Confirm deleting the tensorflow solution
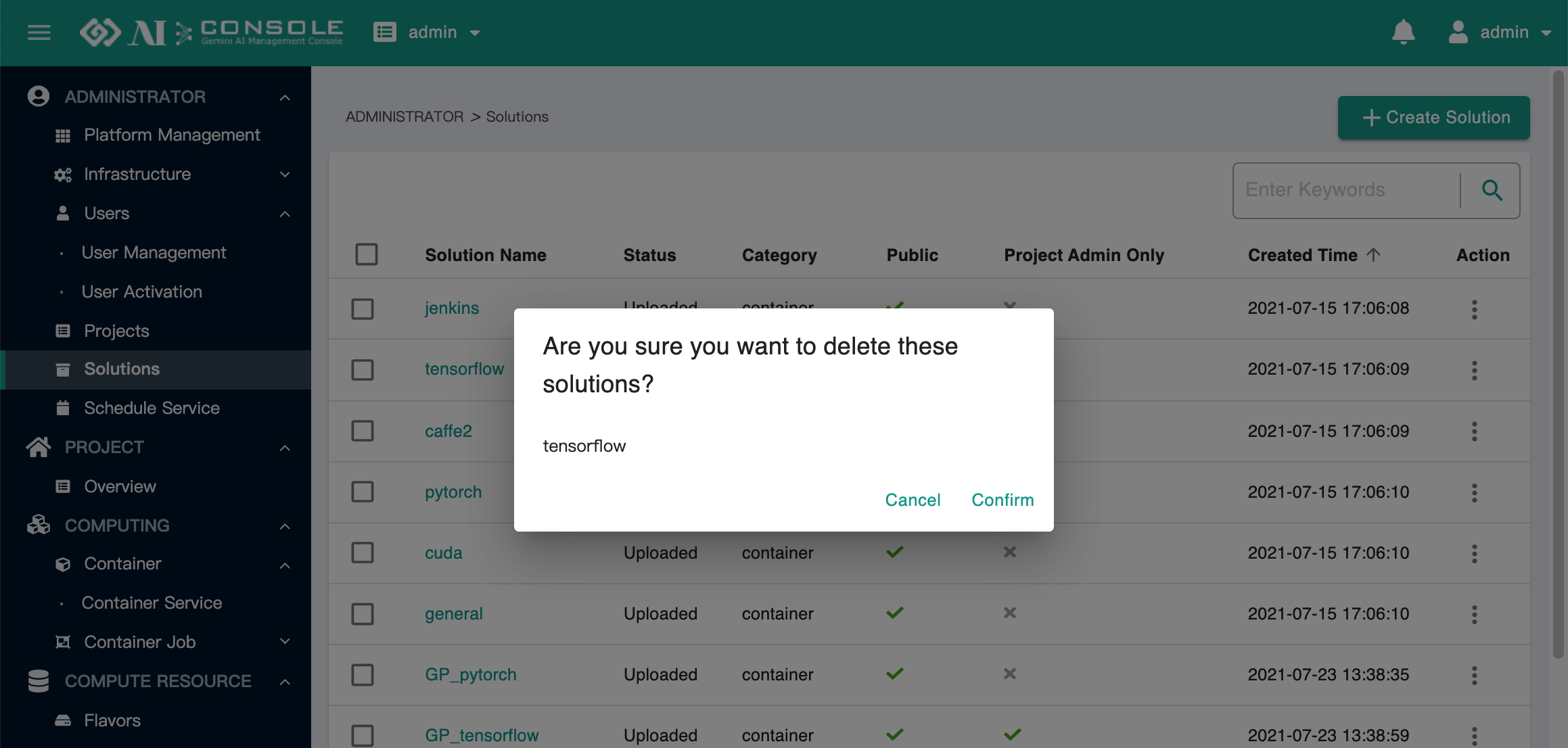Screen dimensions: 1568x748 pos(1002,500)
